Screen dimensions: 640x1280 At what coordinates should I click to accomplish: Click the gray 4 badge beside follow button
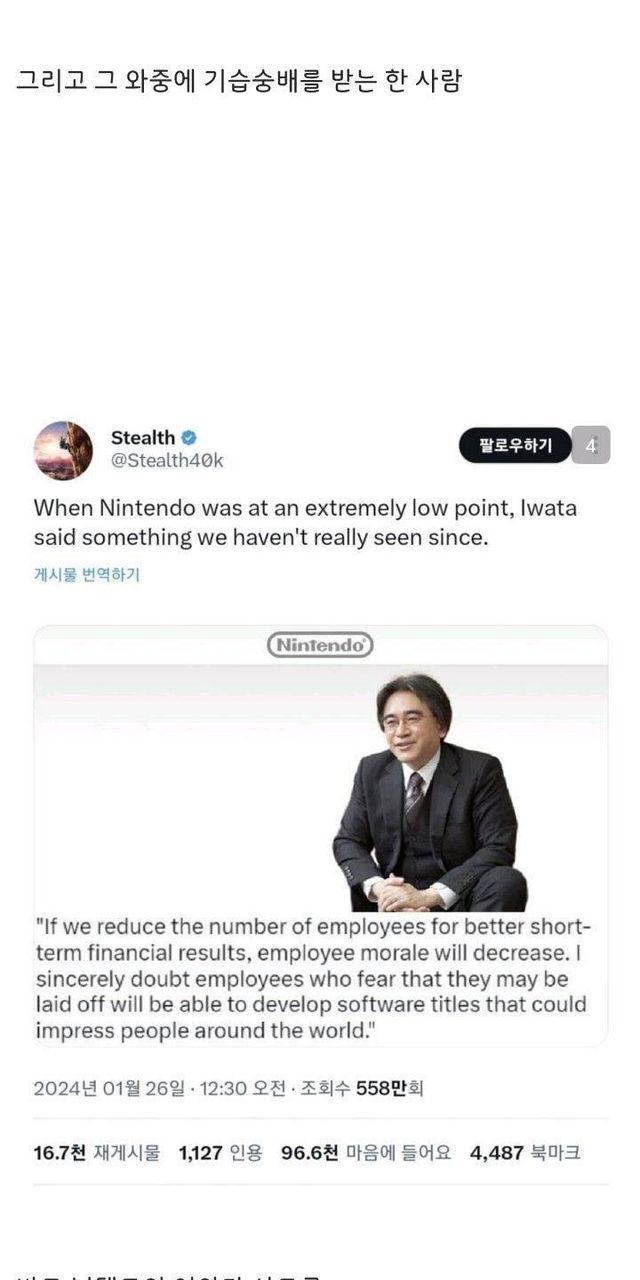tap(591, 445)
